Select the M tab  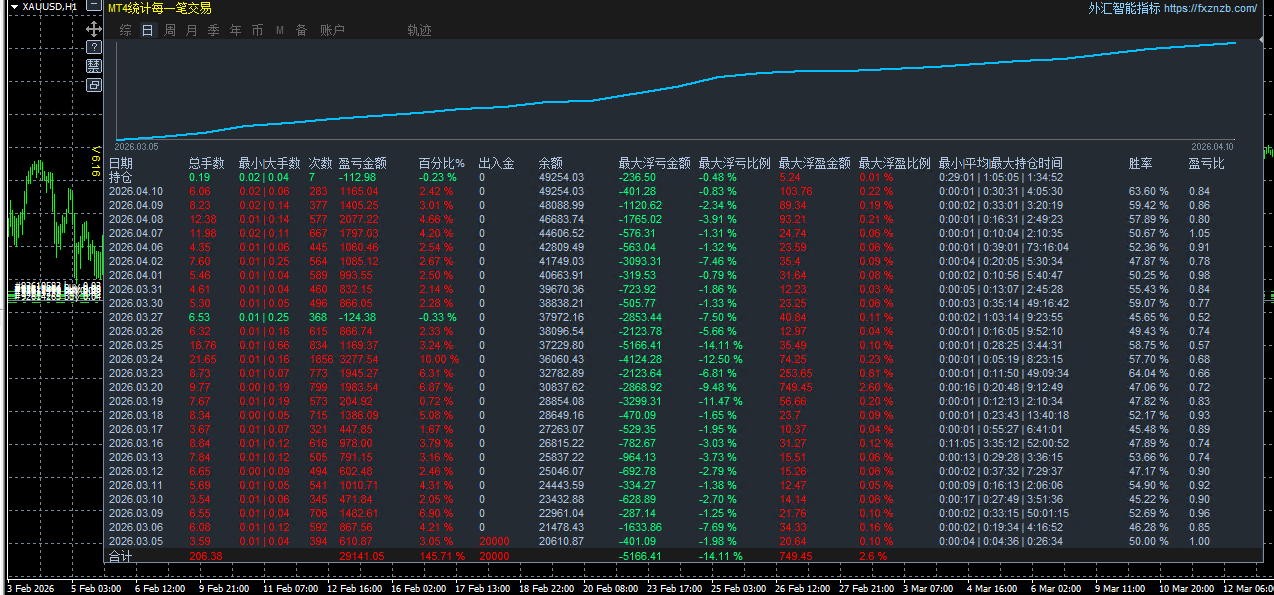[279, 31]
